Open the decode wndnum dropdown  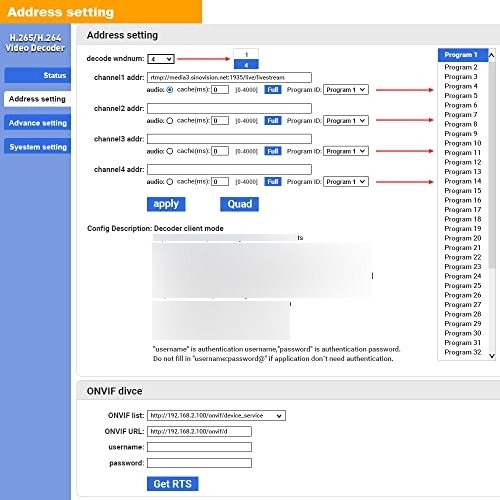click(161, 59)
